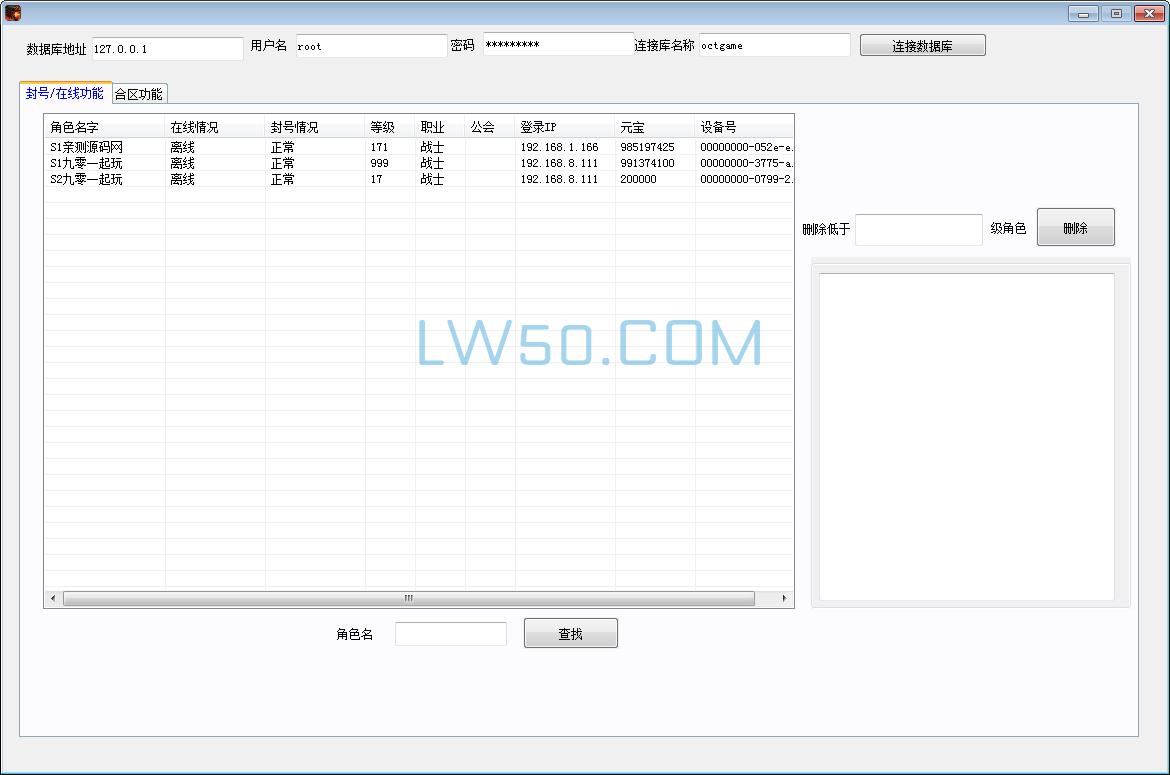Click the 删除低于 level input box
1170x775 pixels.
(x=918, y=229)
